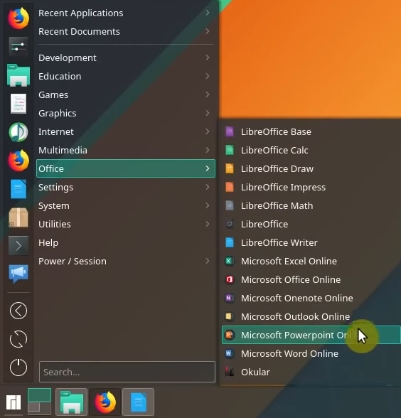Launch LibreOffice Draw

coord(311,169)
